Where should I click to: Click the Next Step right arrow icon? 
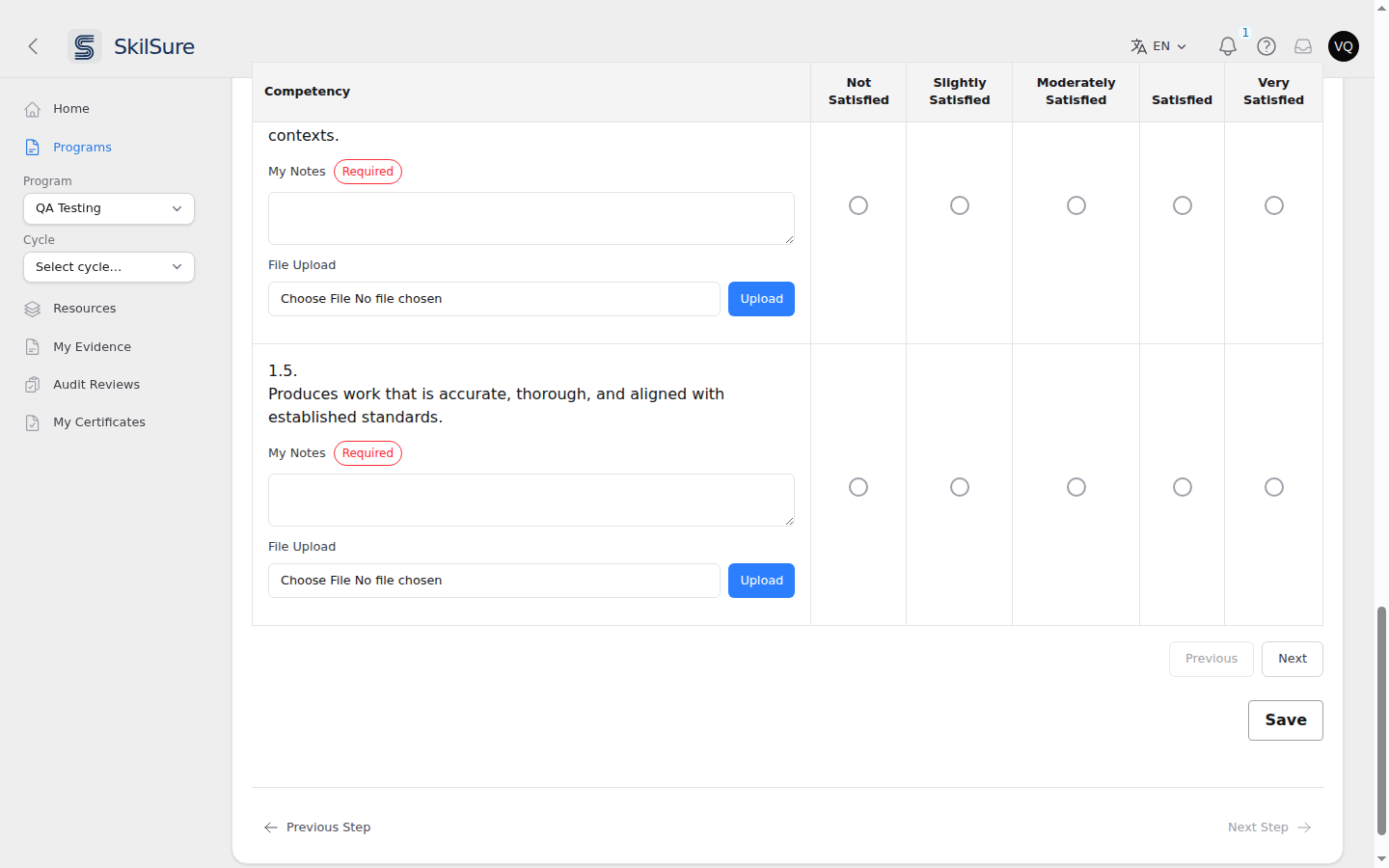pos(1304,827)
